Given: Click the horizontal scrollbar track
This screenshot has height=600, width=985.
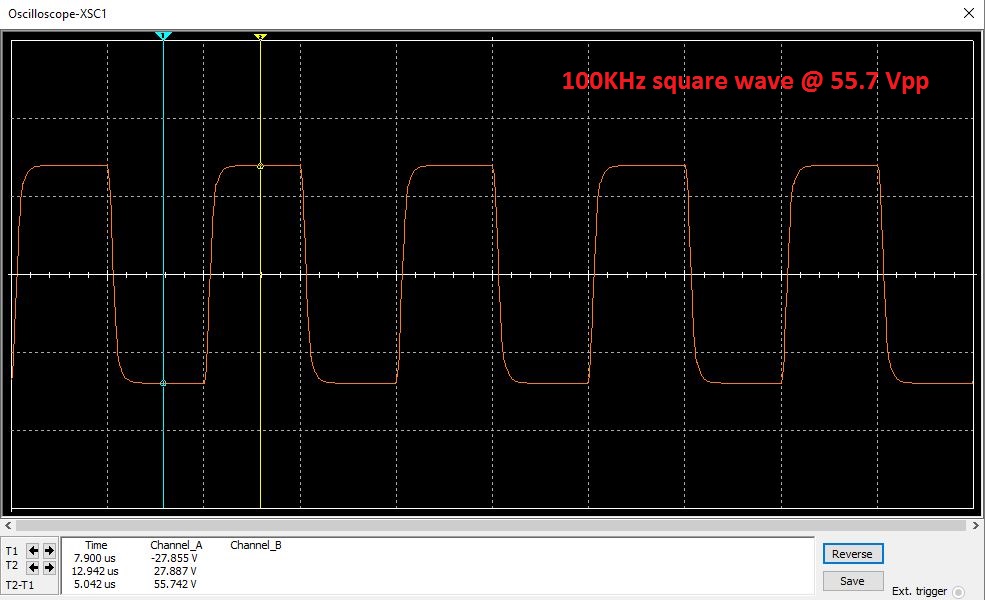Looking at the screenshot, I should point(491,525).
